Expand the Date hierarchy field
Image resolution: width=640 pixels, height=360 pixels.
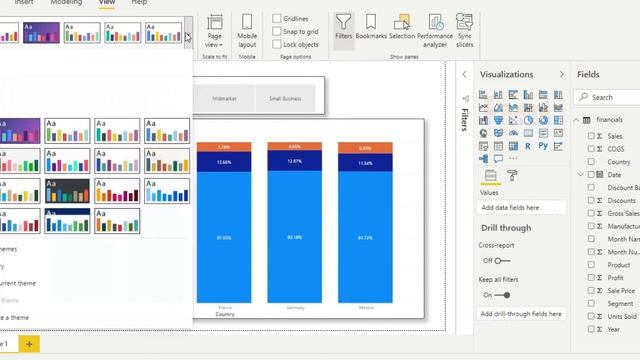580,175
